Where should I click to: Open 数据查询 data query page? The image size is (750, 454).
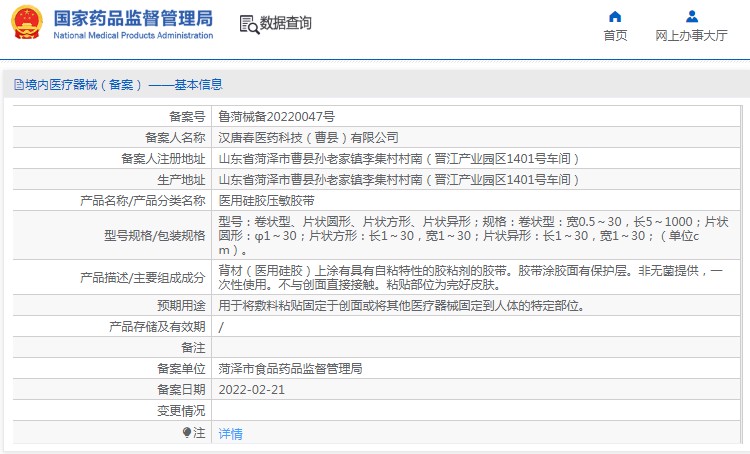(286, 23)
